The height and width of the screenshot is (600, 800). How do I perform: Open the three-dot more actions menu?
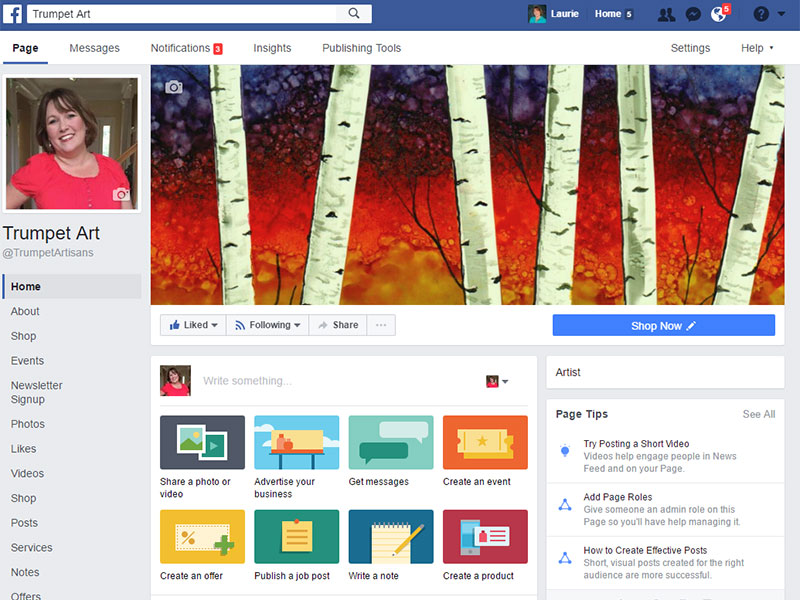tap(381, 325)
